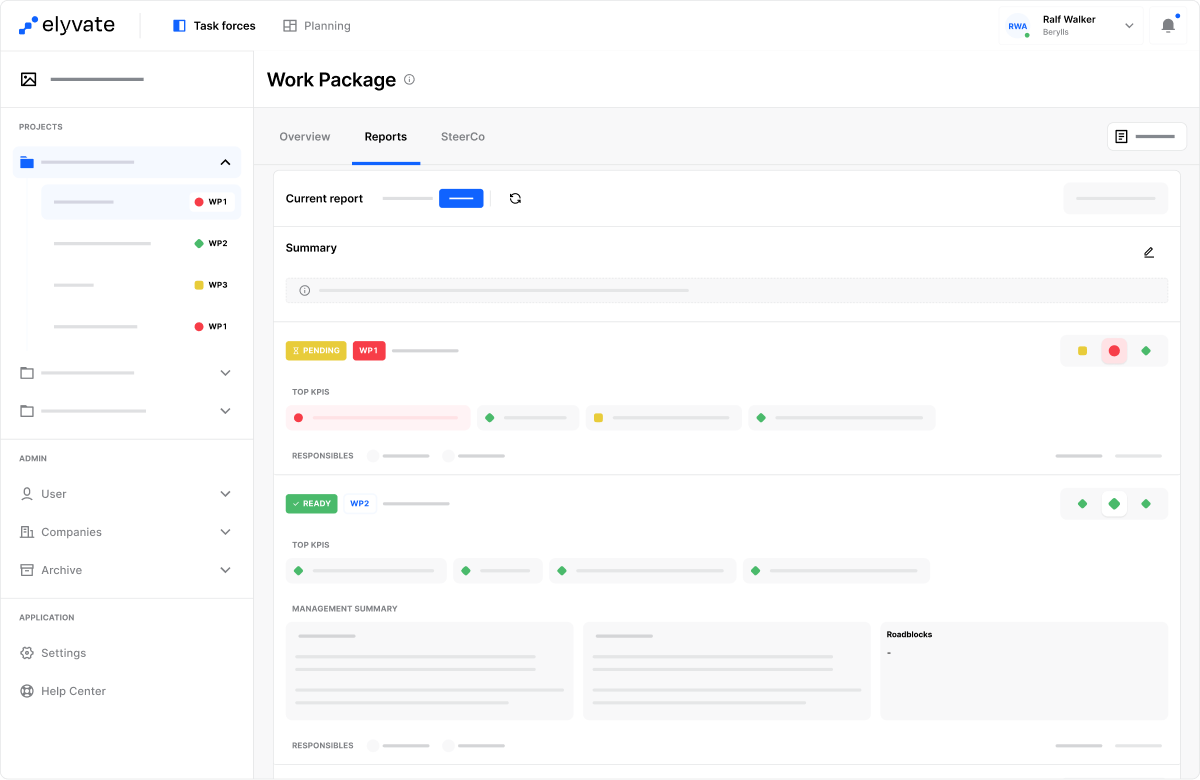The width and height of the screenshot is (1200, 780).
Task: Edit the Summary with the pencil icon
Action: tap(1149, 252)
